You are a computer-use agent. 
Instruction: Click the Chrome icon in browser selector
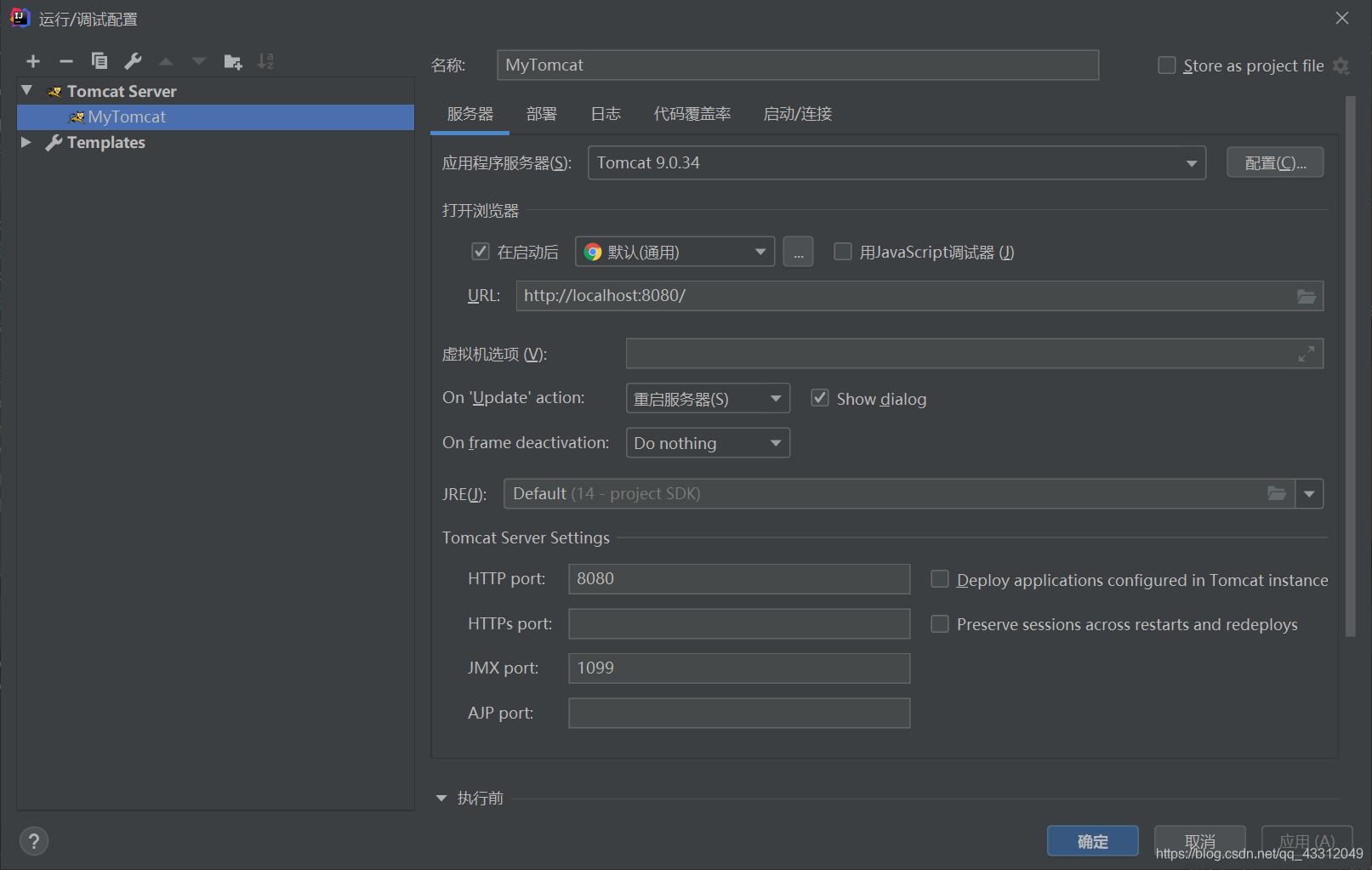click(593, 252)
